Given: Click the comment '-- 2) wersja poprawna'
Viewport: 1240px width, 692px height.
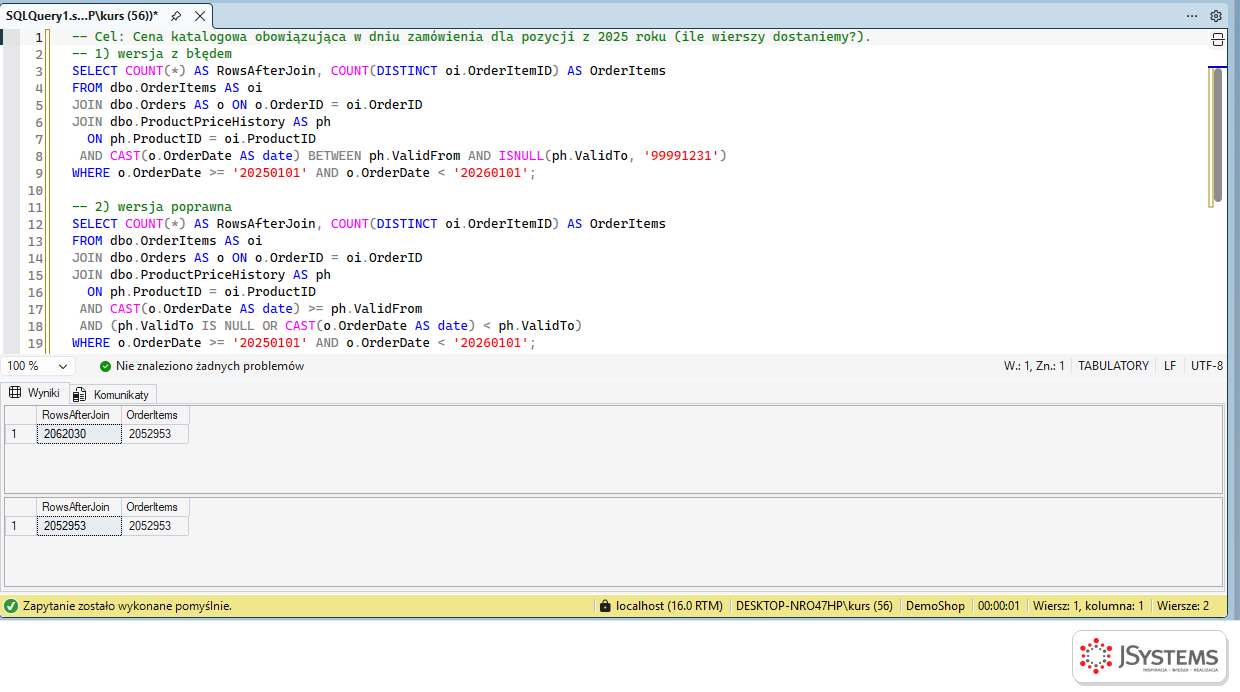Looking at the screenshot, I should (x=152, y=207).
